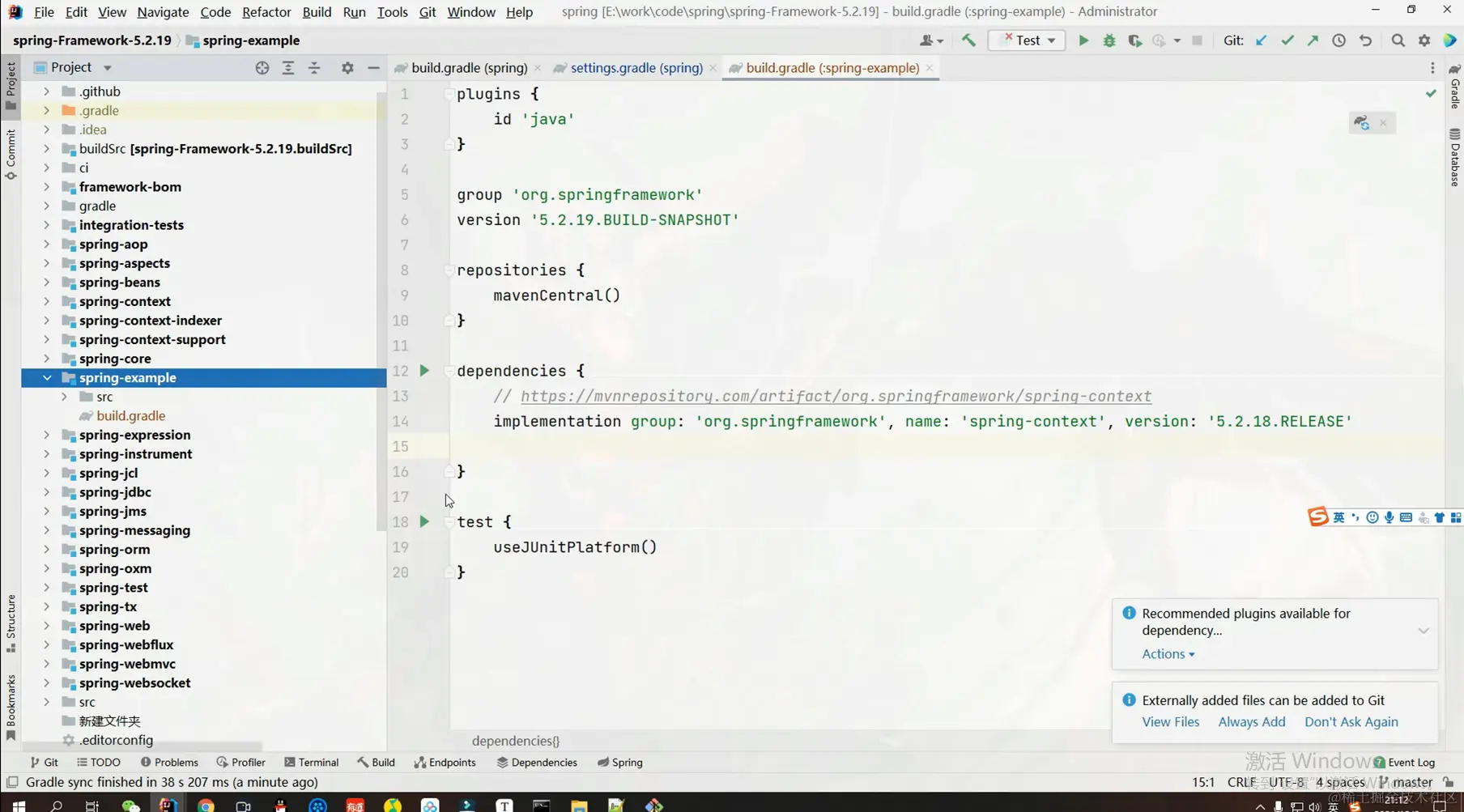Toggle the Project side tool window
This screenshot has width=1464, height=812.
point(11,85)
